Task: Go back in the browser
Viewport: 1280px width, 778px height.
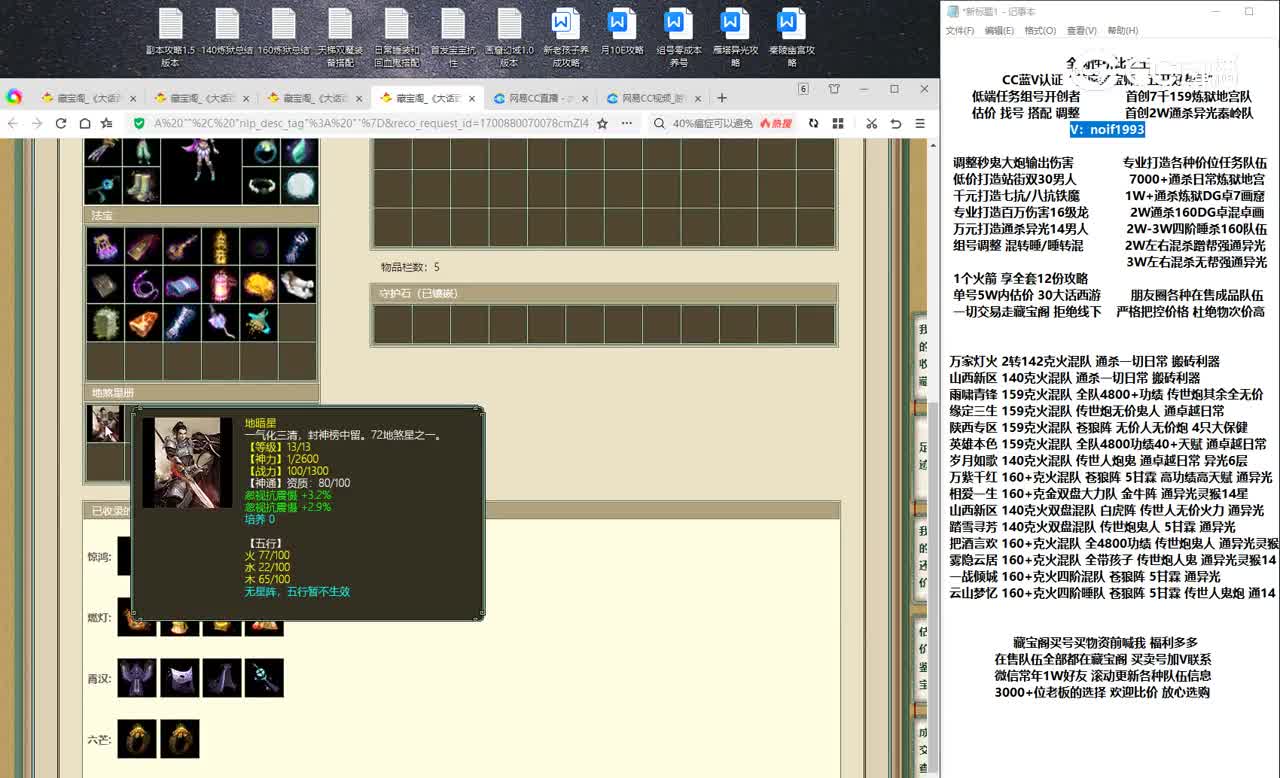Action: [x=13, y=123]
